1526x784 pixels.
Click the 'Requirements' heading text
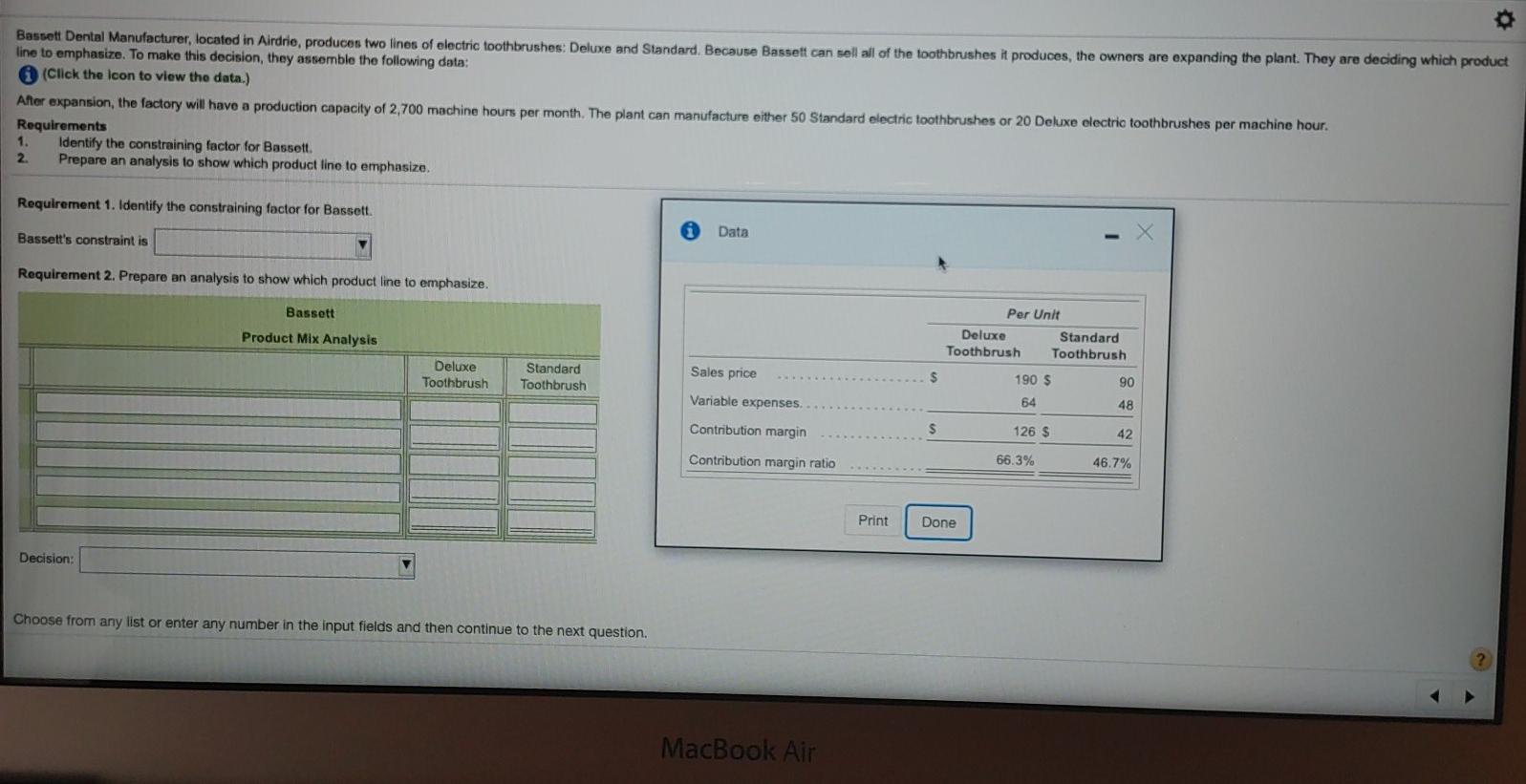[x=61, y=125]
